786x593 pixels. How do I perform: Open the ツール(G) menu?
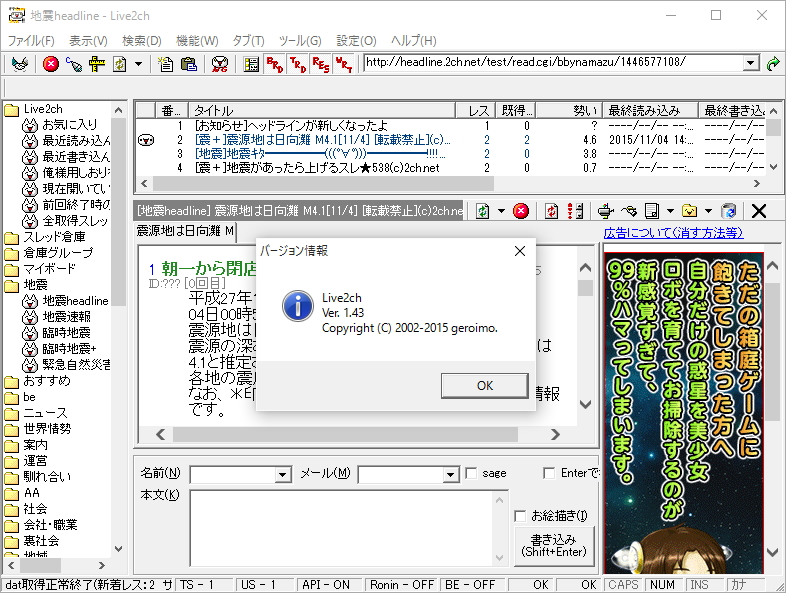tap(300, 41)
